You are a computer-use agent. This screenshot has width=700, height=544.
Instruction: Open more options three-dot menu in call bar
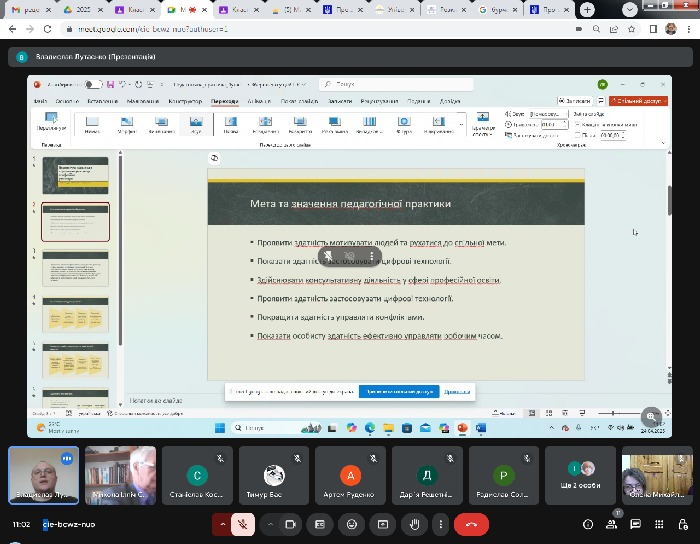(439, 524)
